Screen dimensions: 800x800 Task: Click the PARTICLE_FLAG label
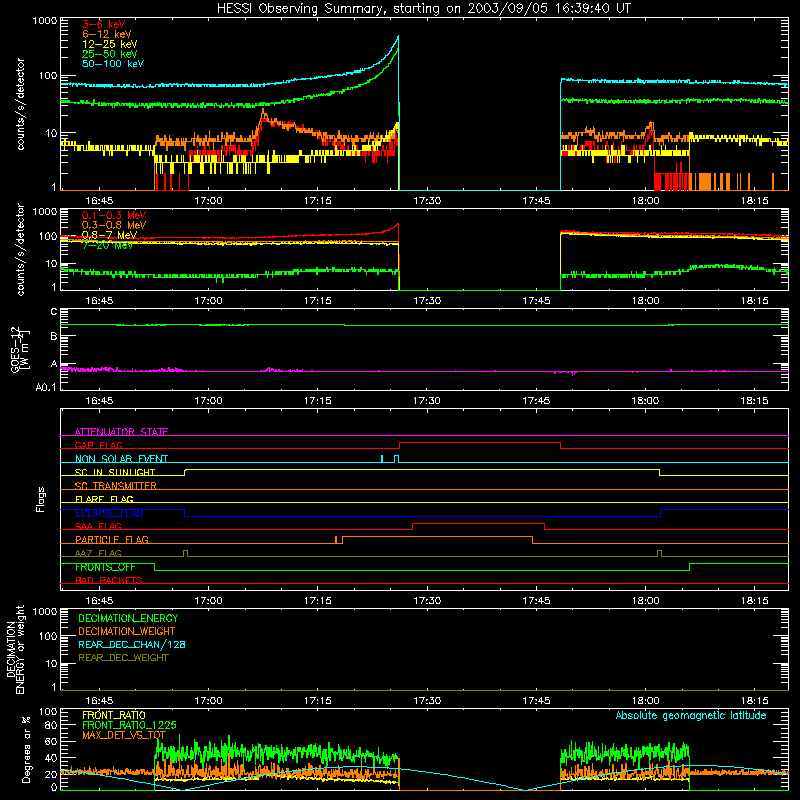(x=112, y=539)
